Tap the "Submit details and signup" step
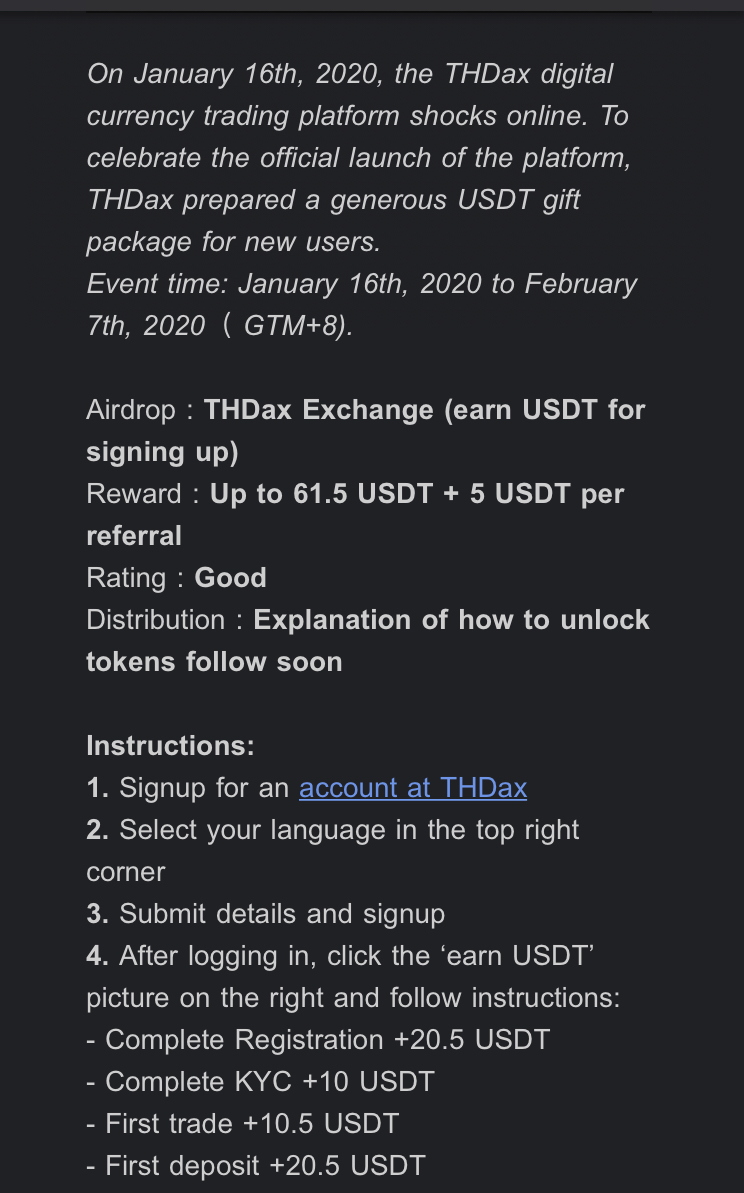The height and width of the screenshot is (1193, 744). [282, 914]
